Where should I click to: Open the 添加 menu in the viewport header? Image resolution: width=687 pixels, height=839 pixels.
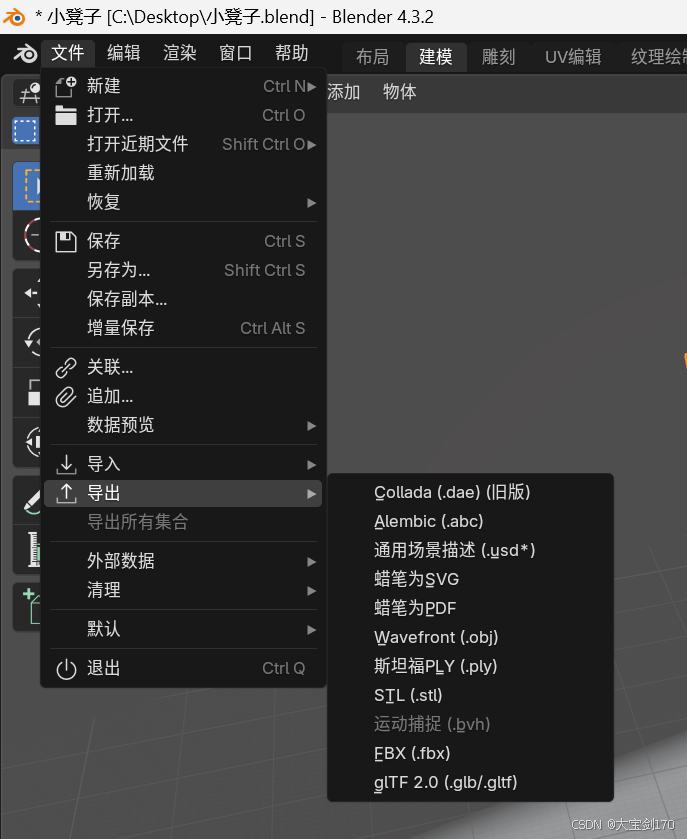[x=344, y=92]
